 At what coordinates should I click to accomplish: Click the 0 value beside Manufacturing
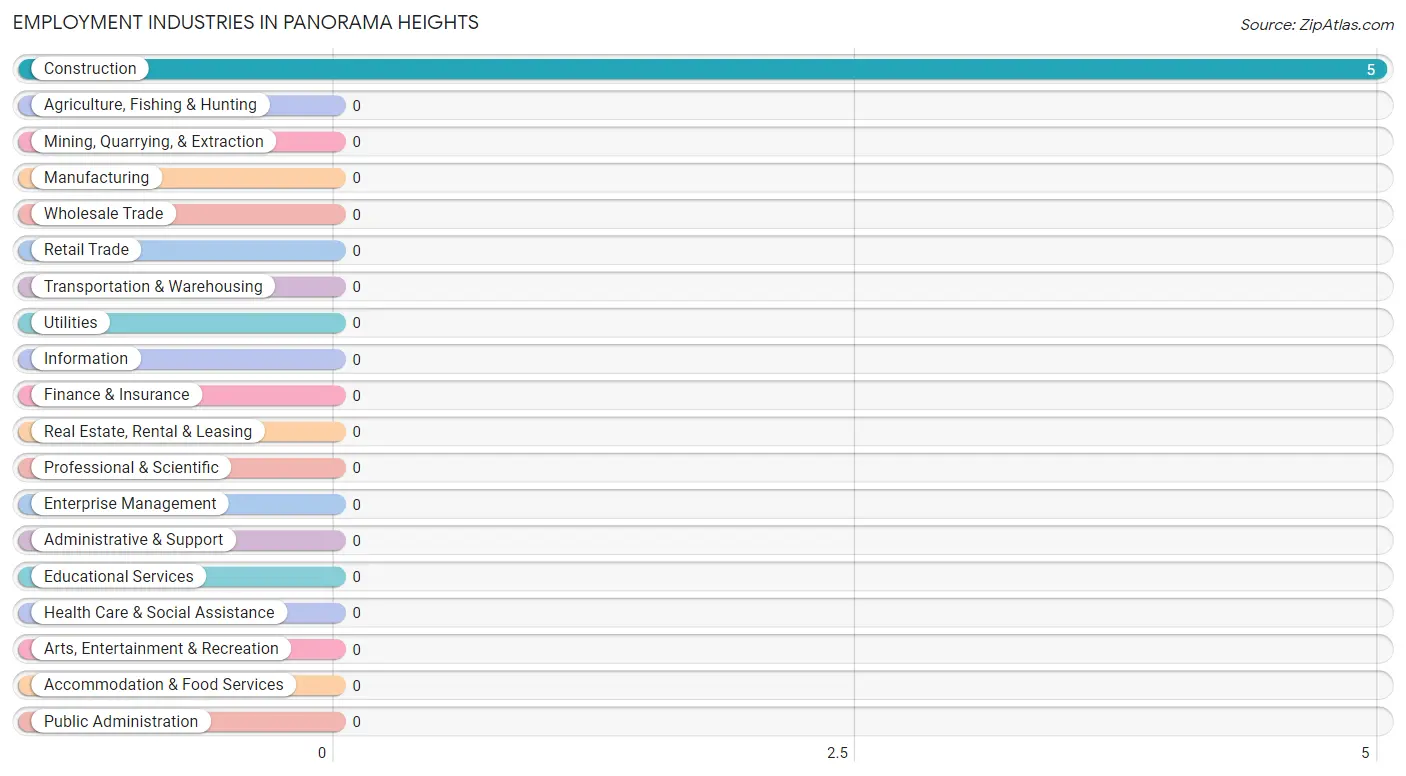[356, 178]
